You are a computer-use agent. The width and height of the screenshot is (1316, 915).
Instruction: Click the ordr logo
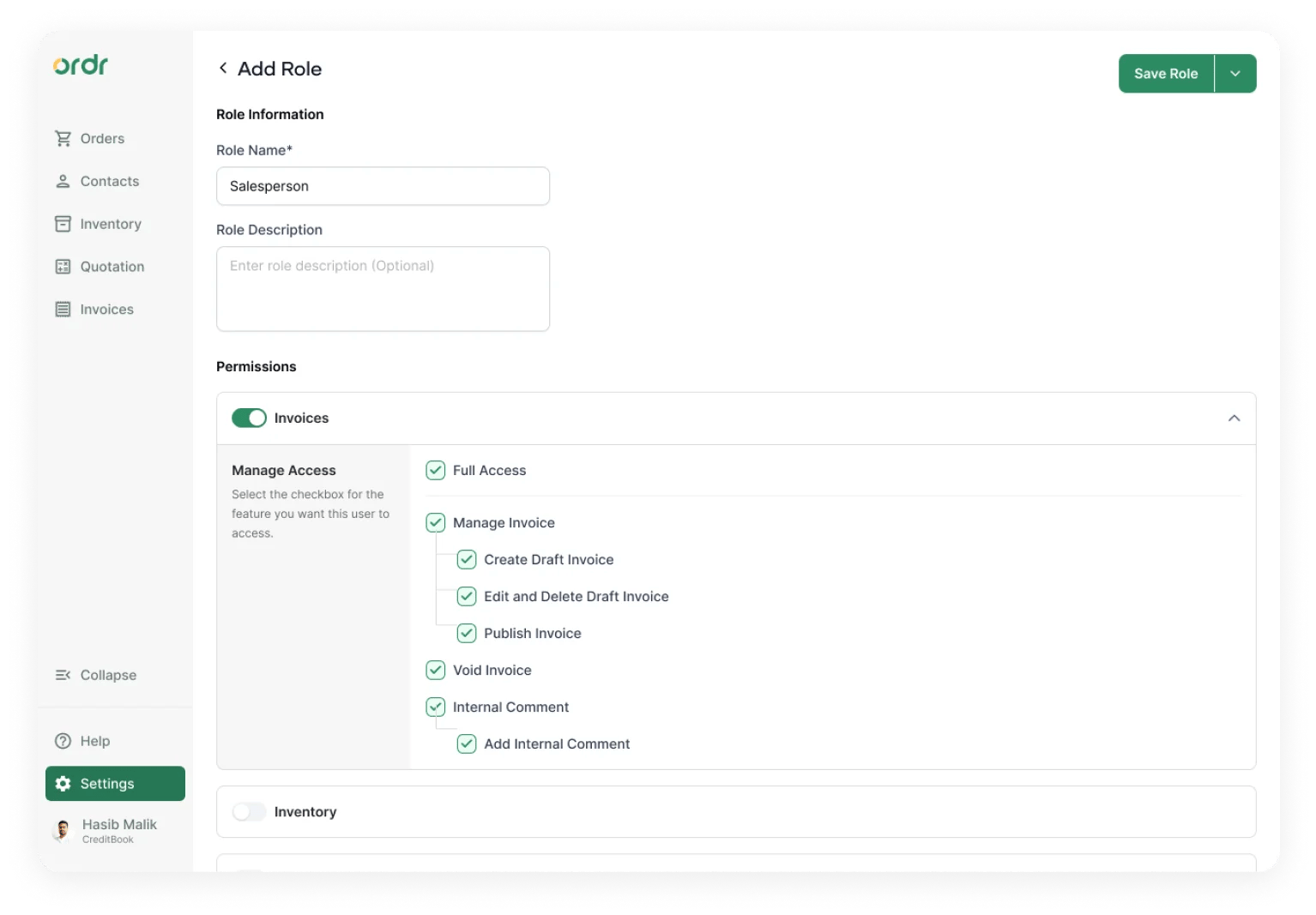click(81, 65)
